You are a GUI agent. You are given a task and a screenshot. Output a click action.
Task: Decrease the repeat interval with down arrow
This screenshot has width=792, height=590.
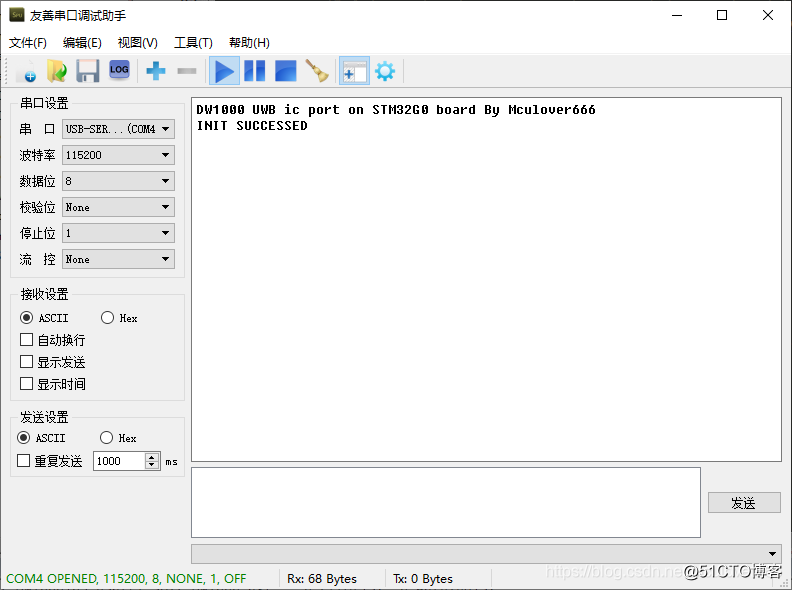152,465
